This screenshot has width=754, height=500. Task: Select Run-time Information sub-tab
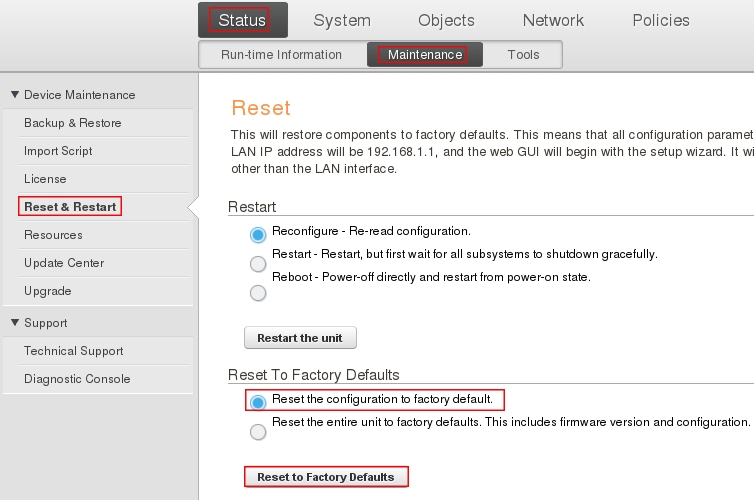281,55
